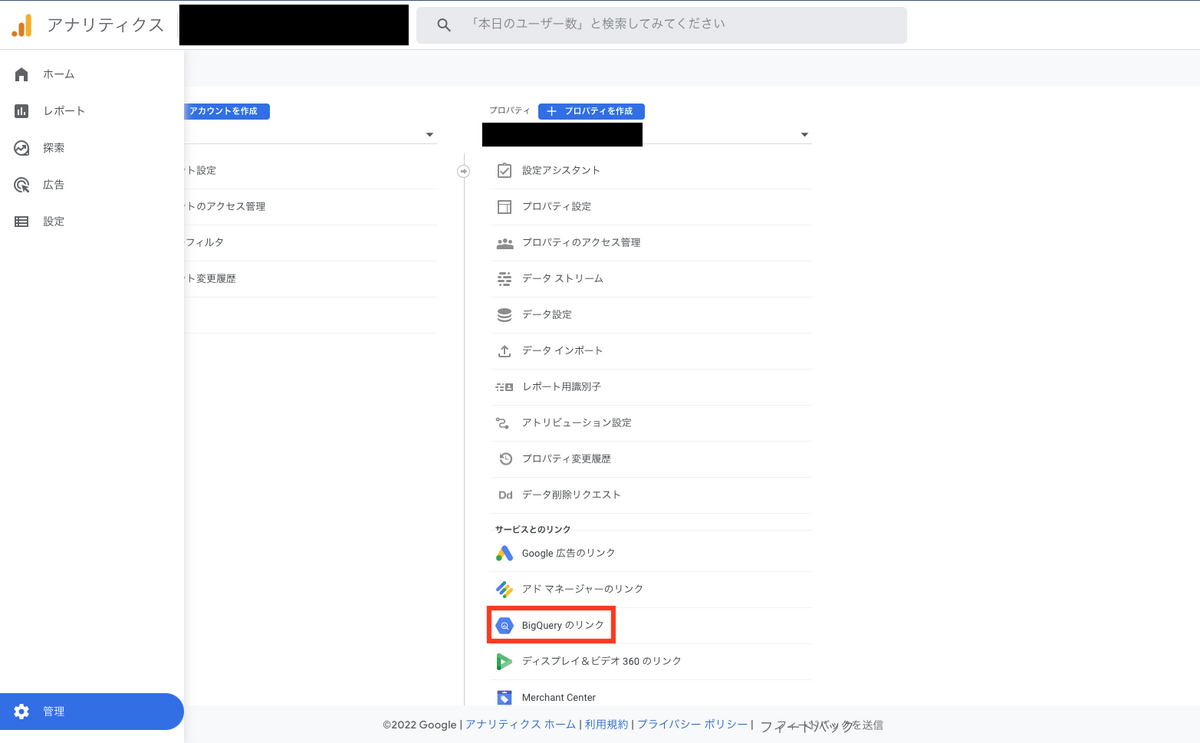Click the Property Access Management people icon
Image resolution: width=1200 pixels, height=743 pixels.
504,243
